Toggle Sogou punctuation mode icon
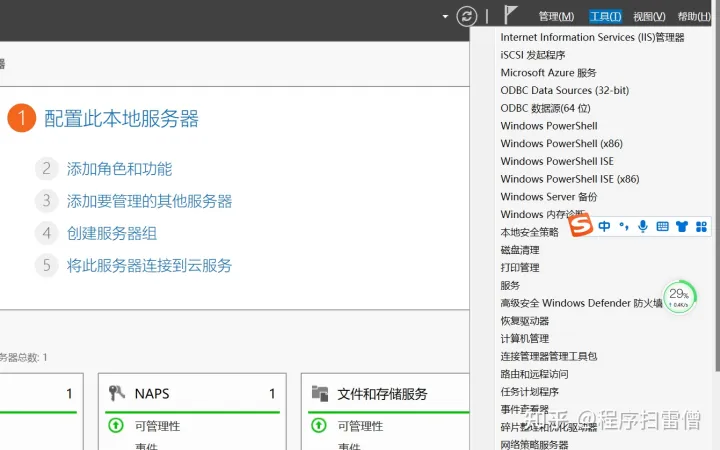Screen dimensions: 720x450 [624, 226]
